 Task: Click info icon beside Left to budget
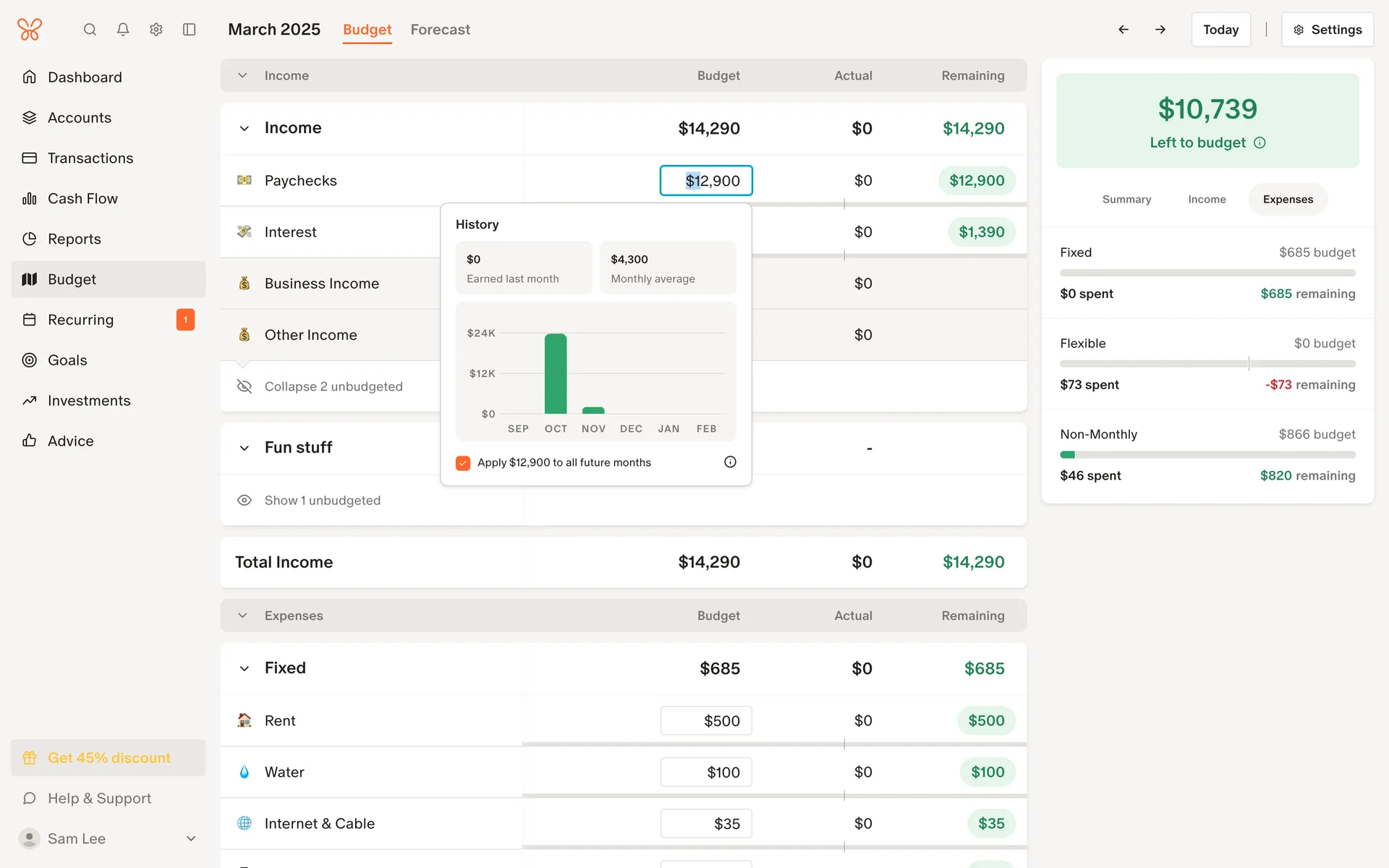click(1260, 142)
